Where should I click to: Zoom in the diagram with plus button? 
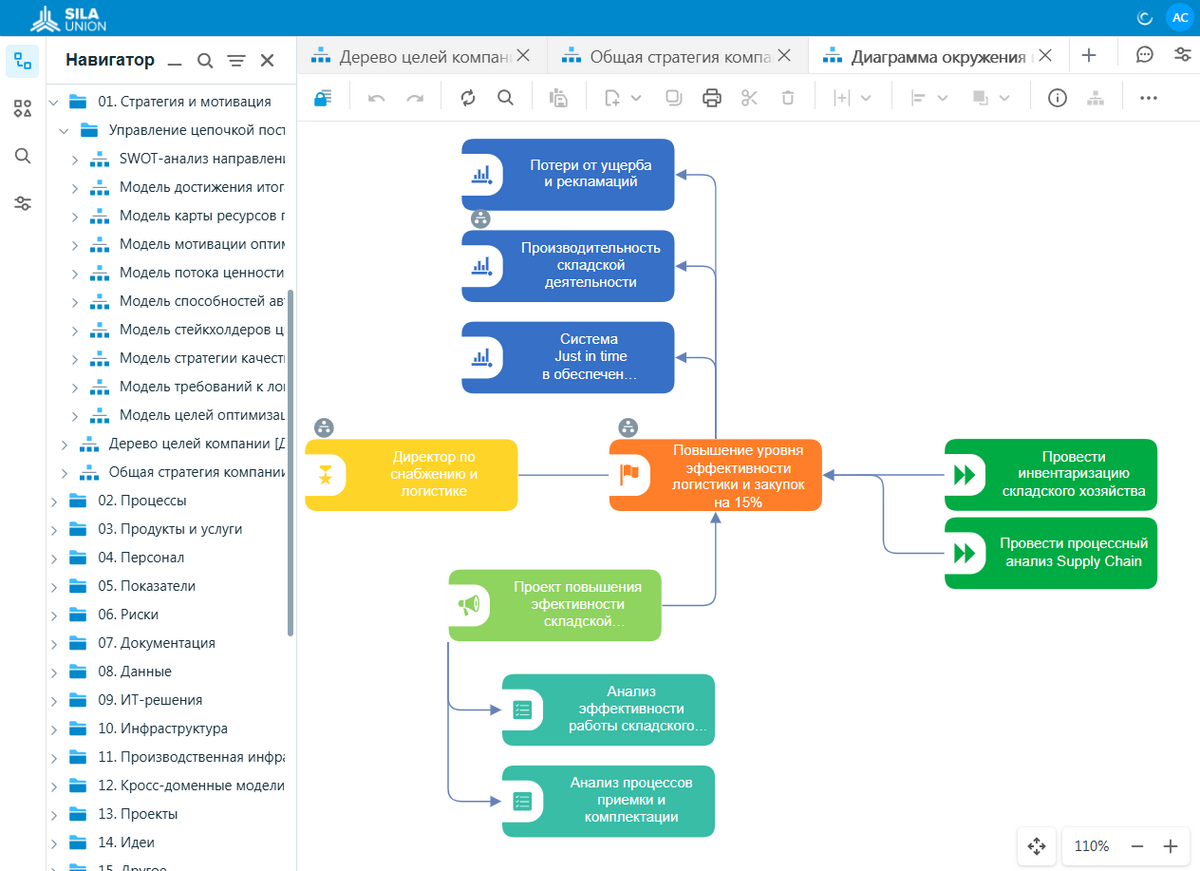pos(1170,846)
